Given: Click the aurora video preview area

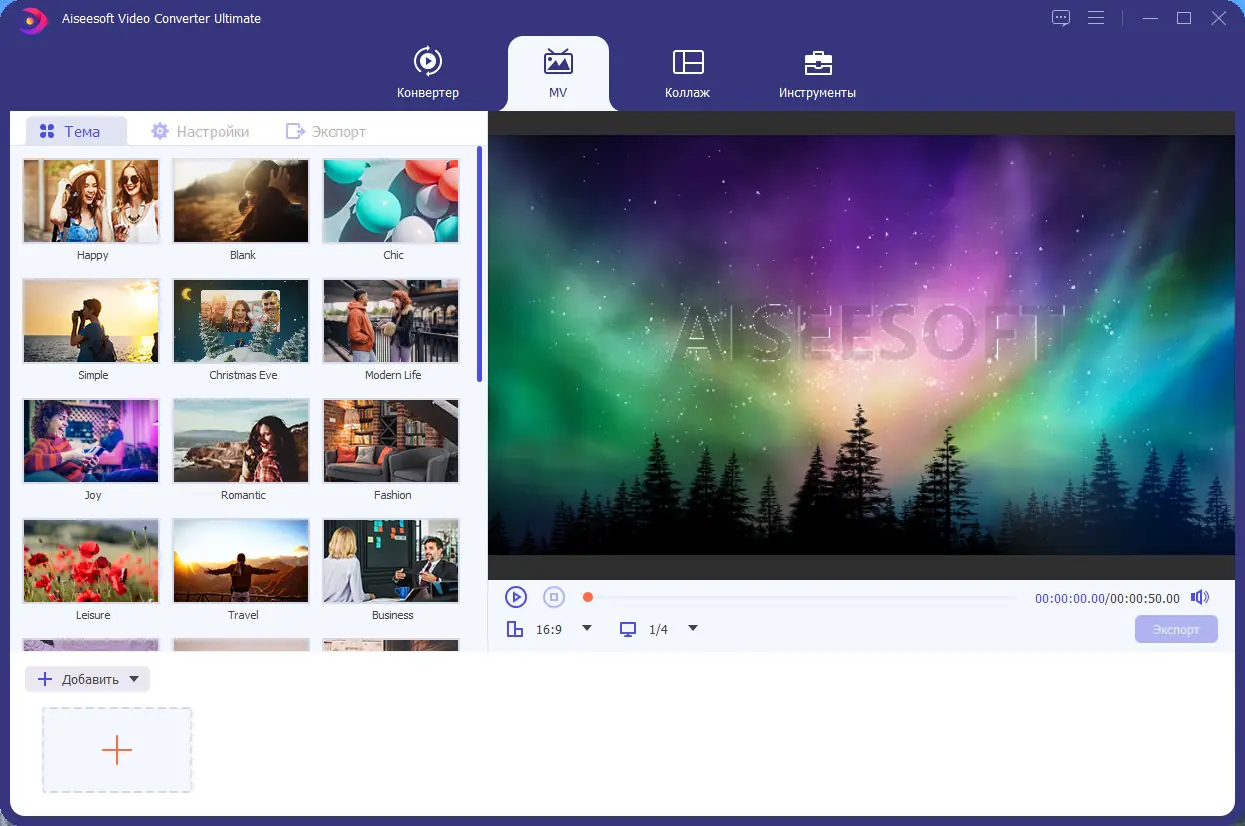Looking at the screenshot, I should pyautogui.click(x=861, y=345).
